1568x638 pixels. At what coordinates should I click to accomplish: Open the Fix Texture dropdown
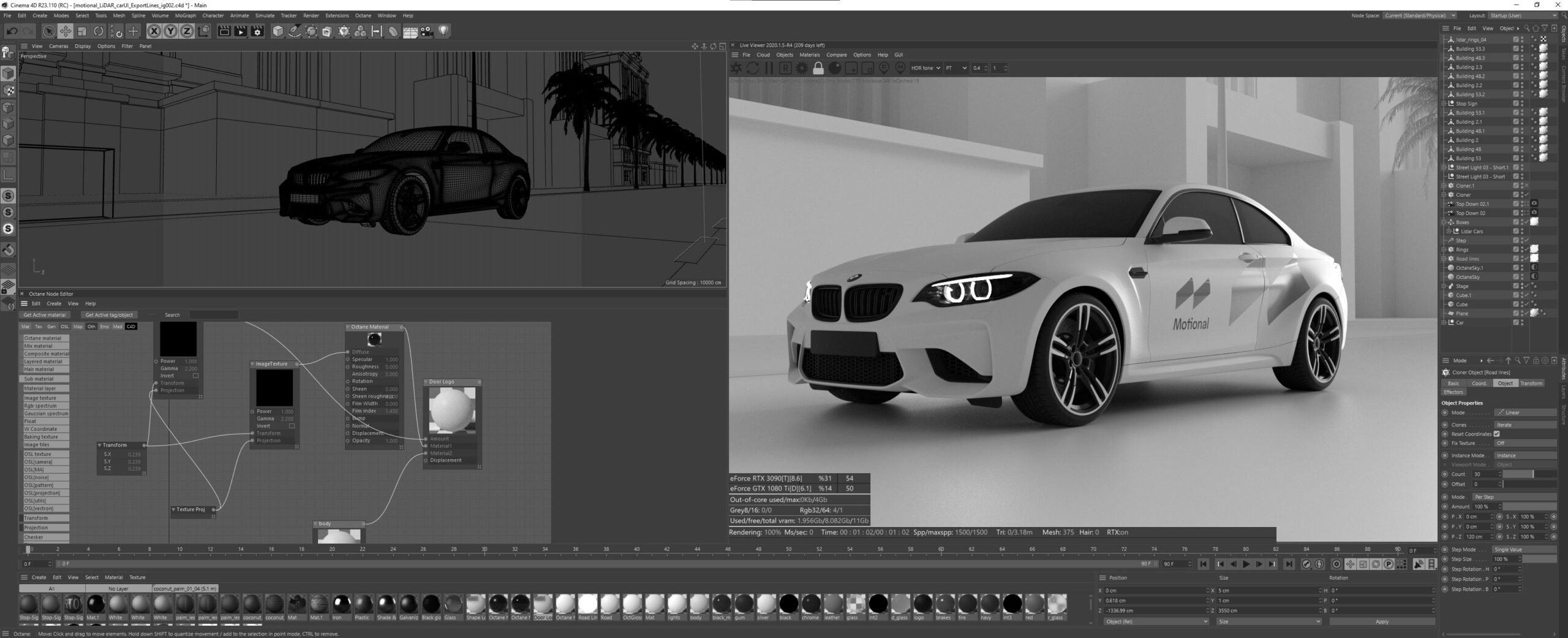(1525, 443)
